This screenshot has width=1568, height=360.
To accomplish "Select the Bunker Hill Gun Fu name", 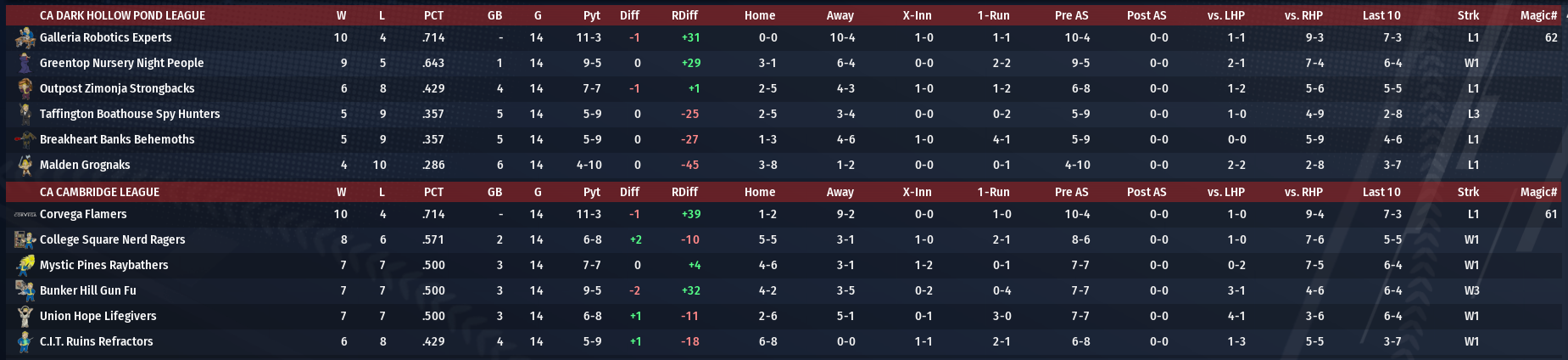I will point(87,290).
